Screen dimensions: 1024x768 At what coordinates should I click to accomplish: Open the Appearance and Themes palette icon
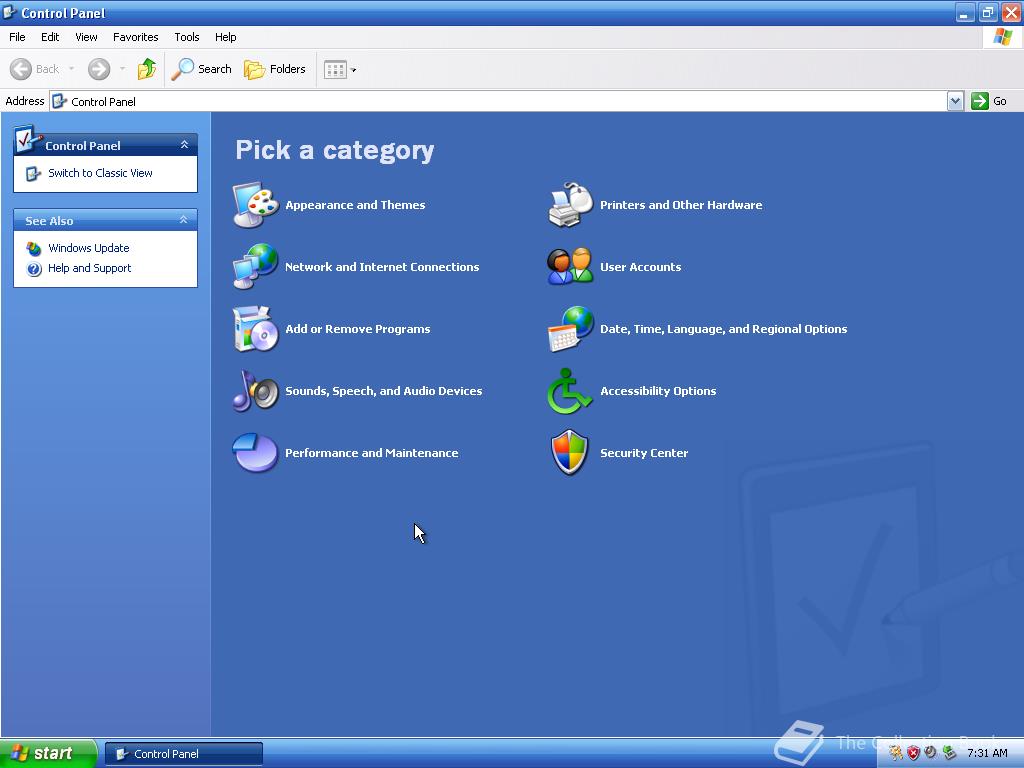[256, 205]
